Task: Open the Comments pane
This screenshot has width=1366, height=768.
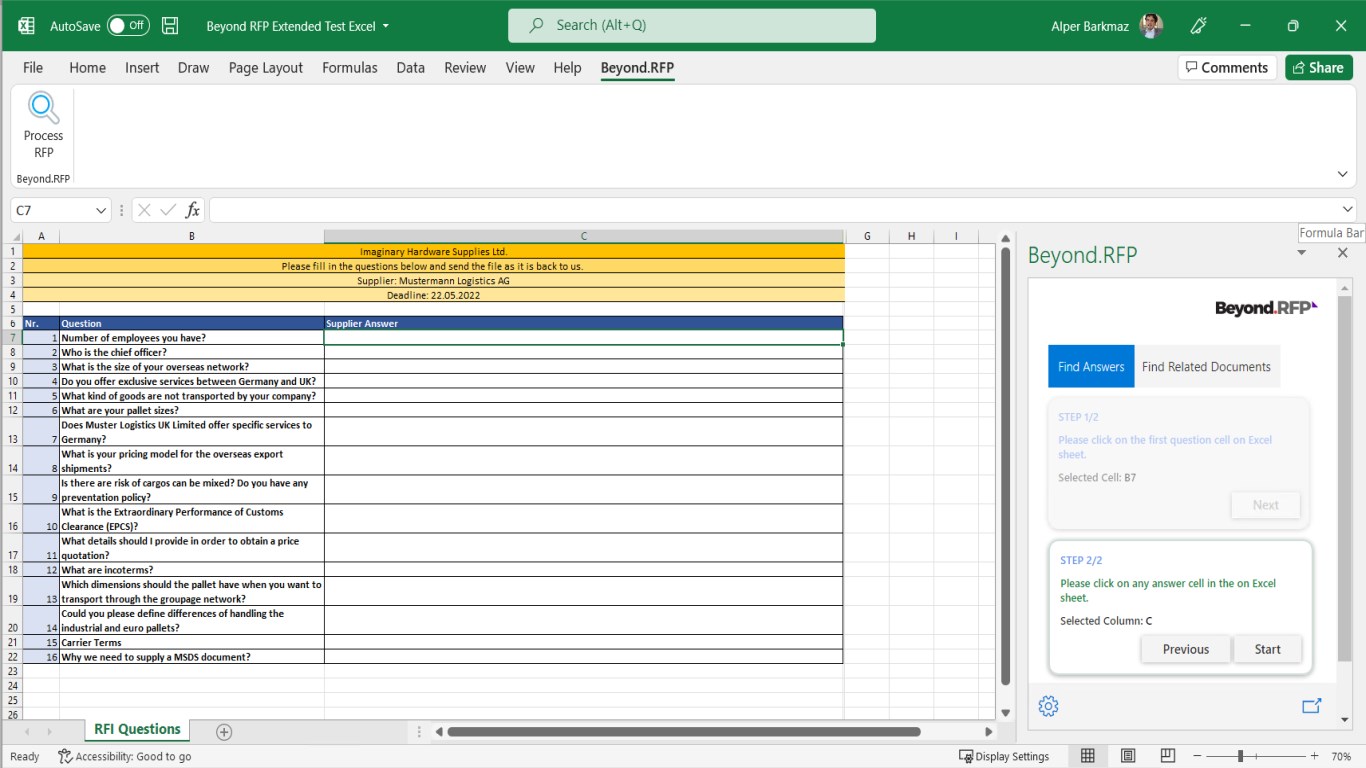Action: tap(1227, 67)
